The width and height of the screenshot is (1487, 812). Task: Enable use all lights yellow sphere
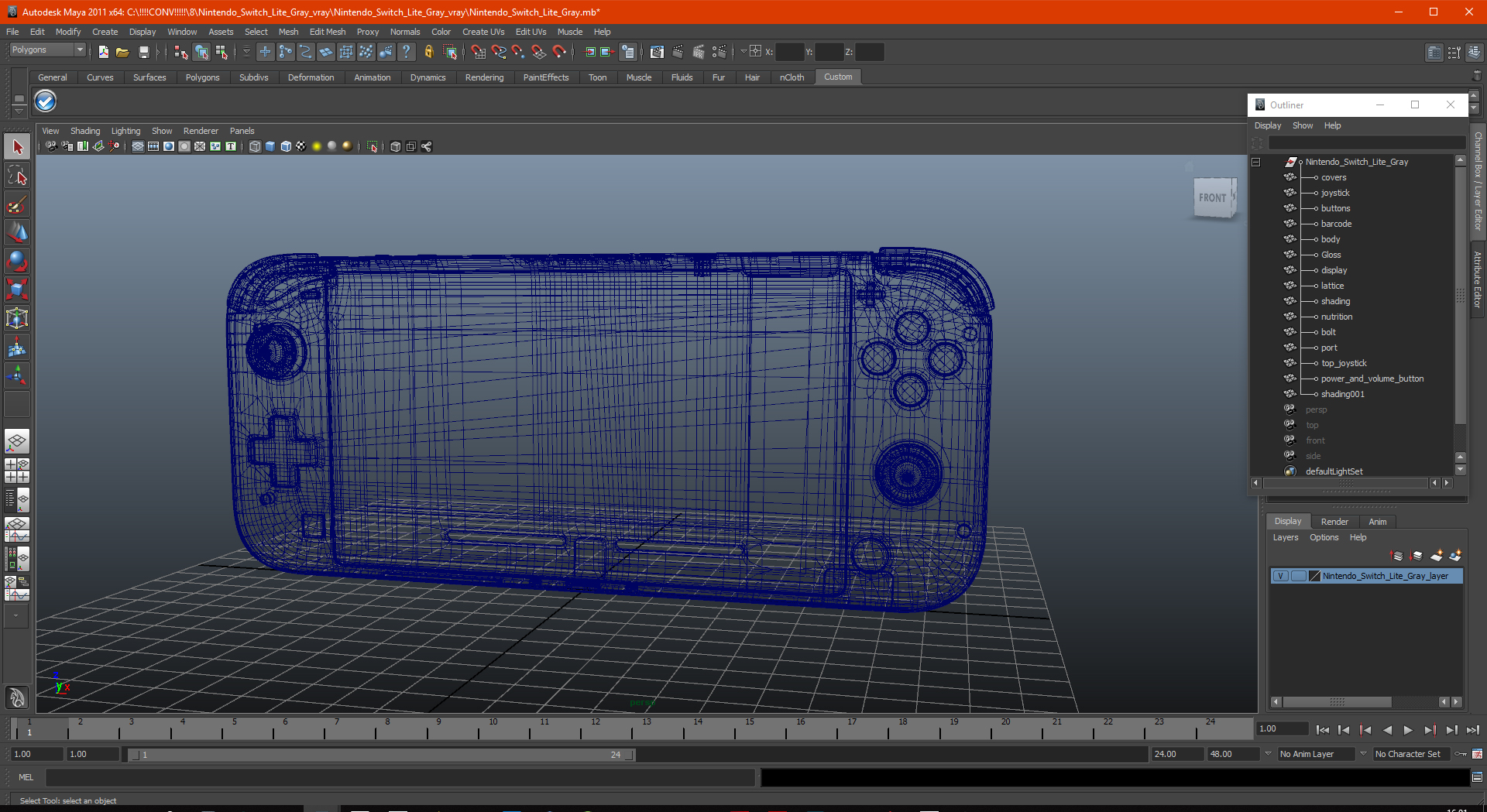pos(317,146)
